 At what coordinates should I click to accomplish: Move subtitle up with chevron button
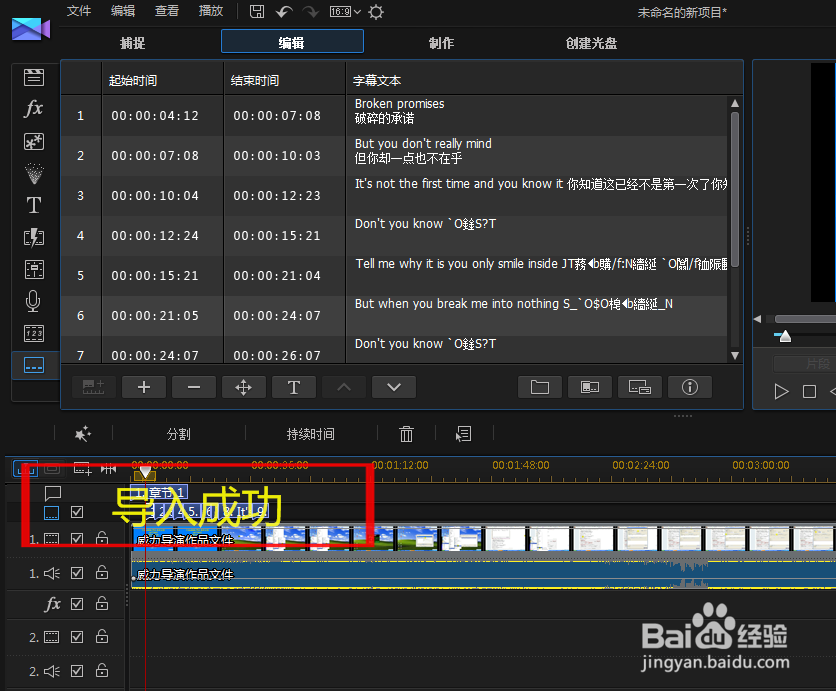(x=344, y=387)
